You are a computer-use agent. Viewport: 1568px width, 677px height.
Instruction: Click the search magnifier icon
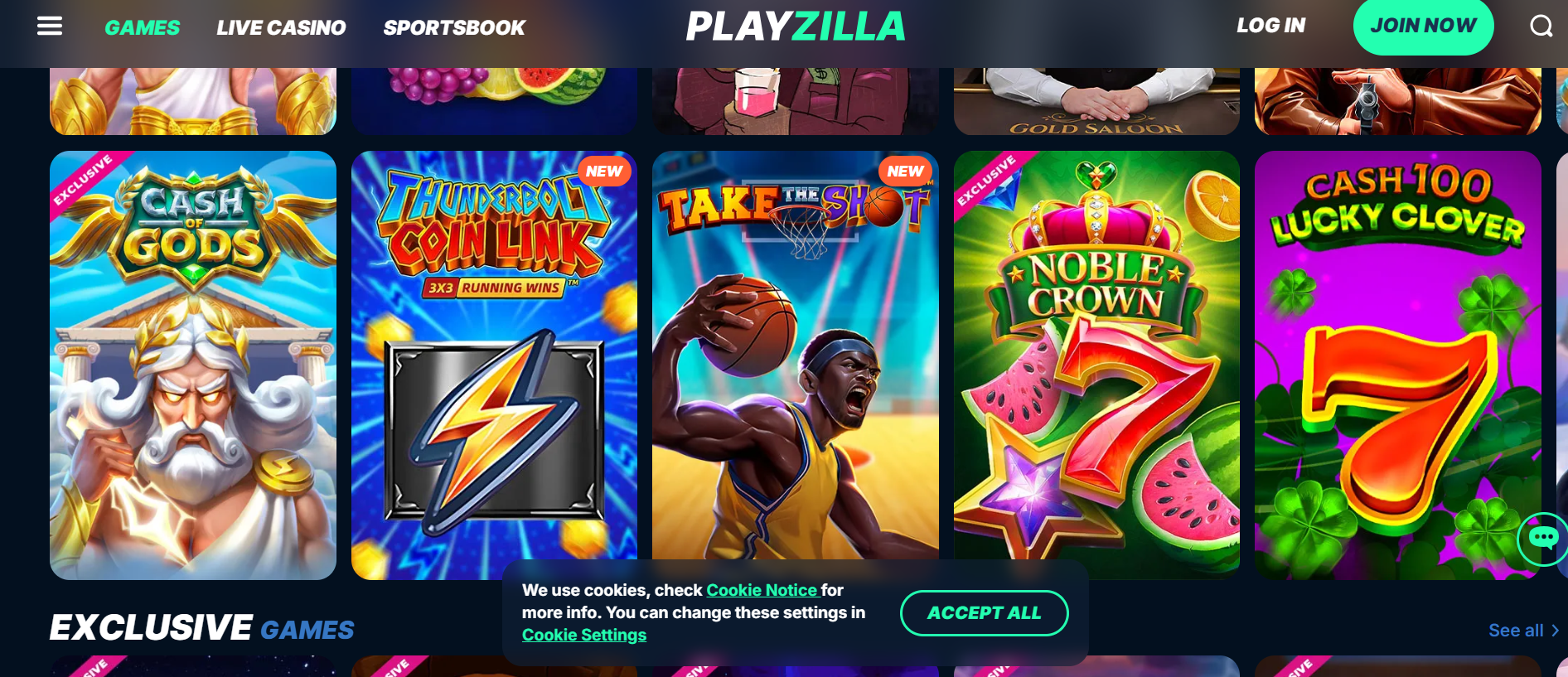click(x=1541, y=26)
